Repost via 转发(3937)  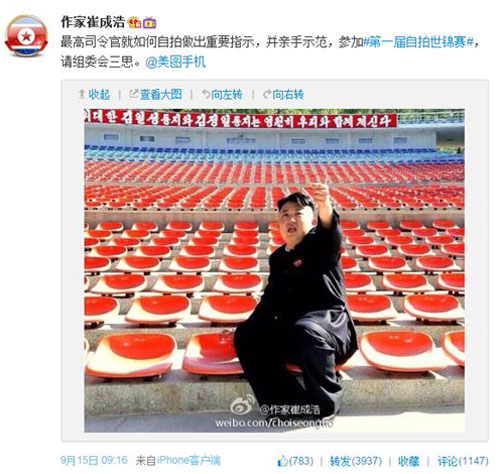(x=356, y=461)
